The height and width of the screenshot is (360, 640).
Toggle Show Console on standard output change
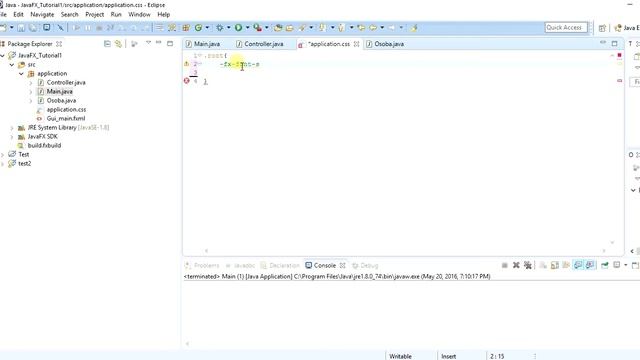click(x=578, y=265)
